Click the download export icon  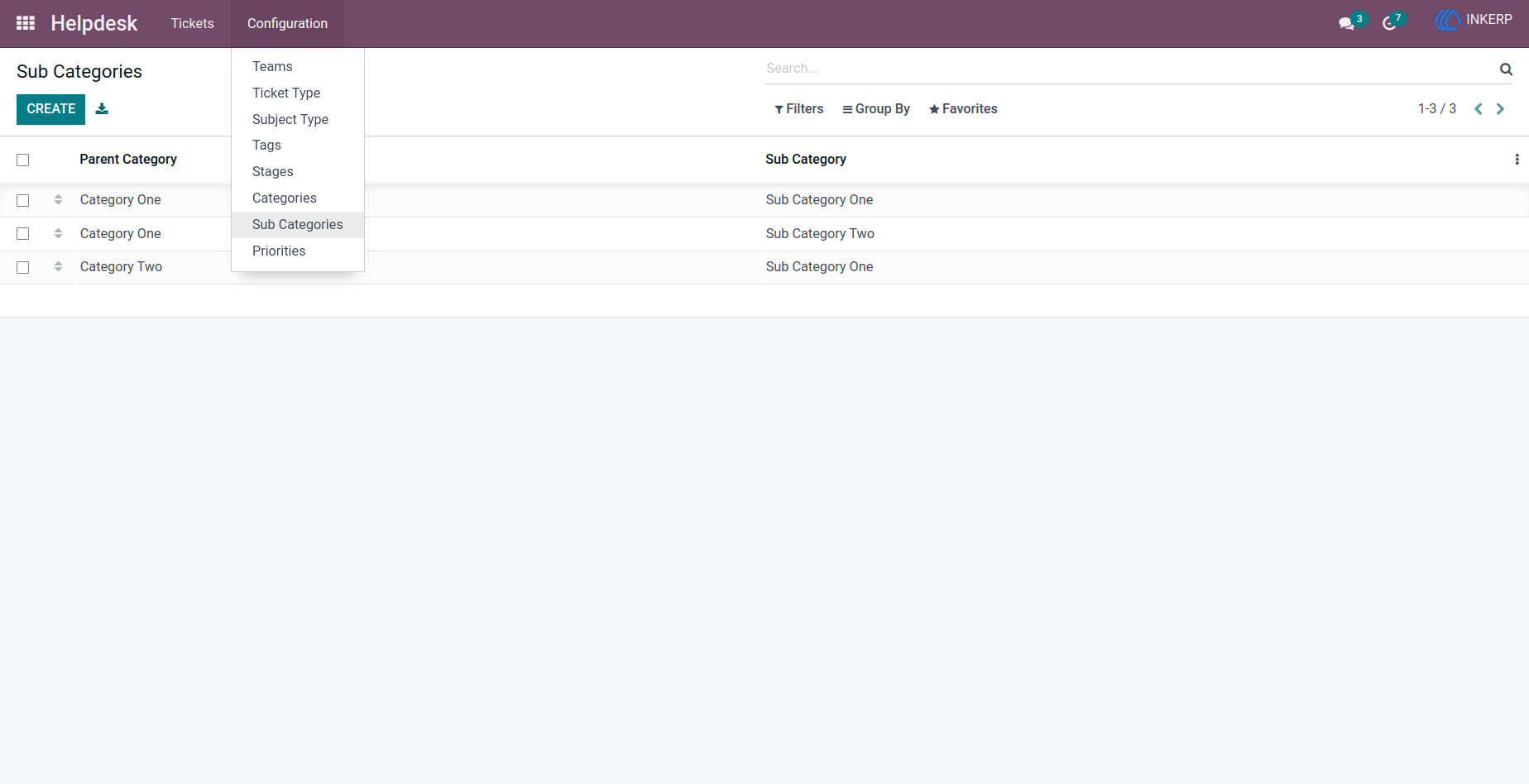[102, 108]
